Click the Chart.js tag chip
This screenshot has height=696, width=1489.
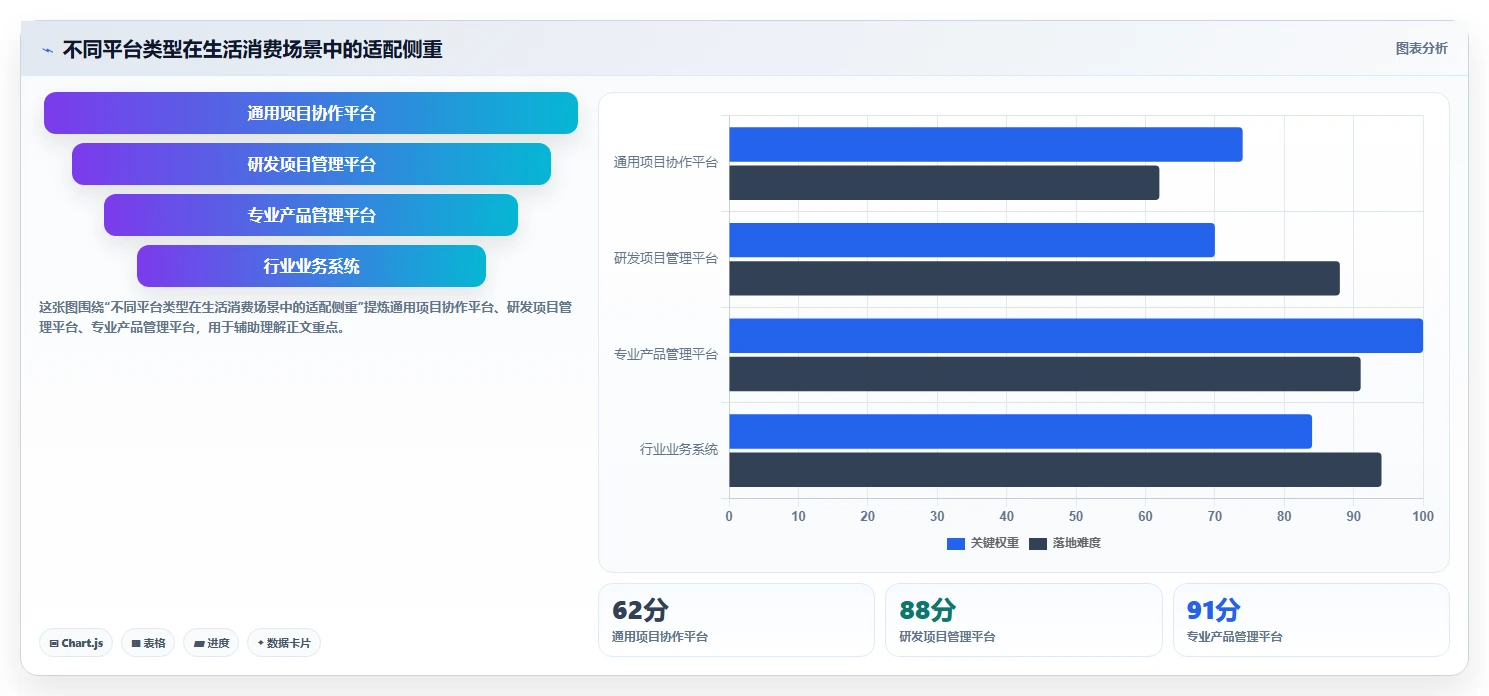[x=76, y=643]
